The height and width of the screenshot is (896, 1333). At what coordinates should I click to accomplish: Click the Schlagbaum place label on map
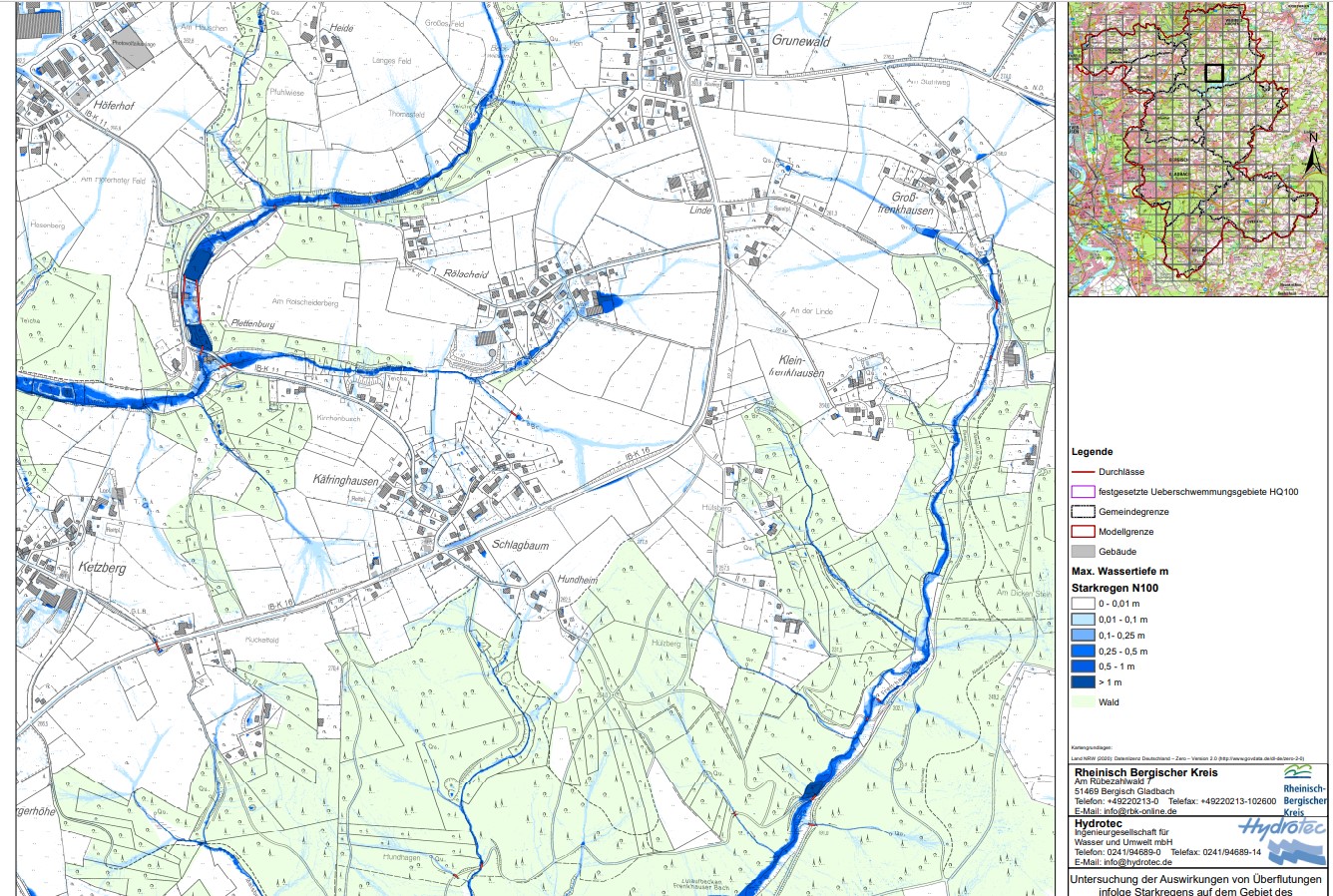(521, 546)
